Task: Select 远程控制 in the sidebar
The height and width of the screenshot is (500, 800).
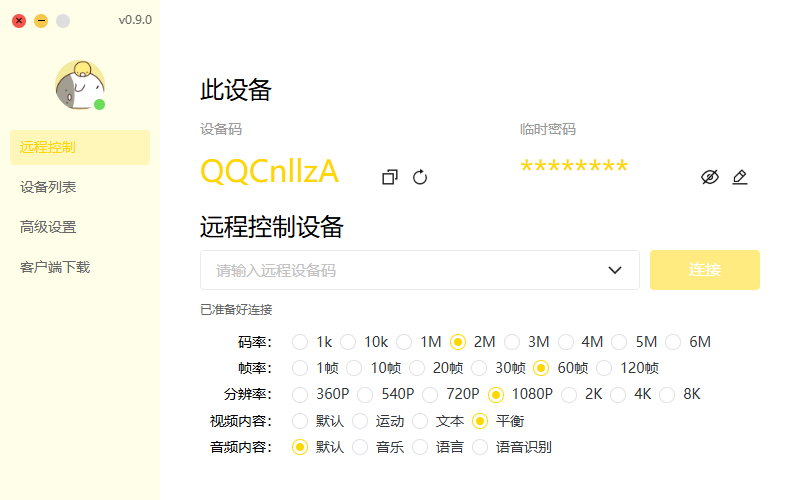Action: click(80, 147)
